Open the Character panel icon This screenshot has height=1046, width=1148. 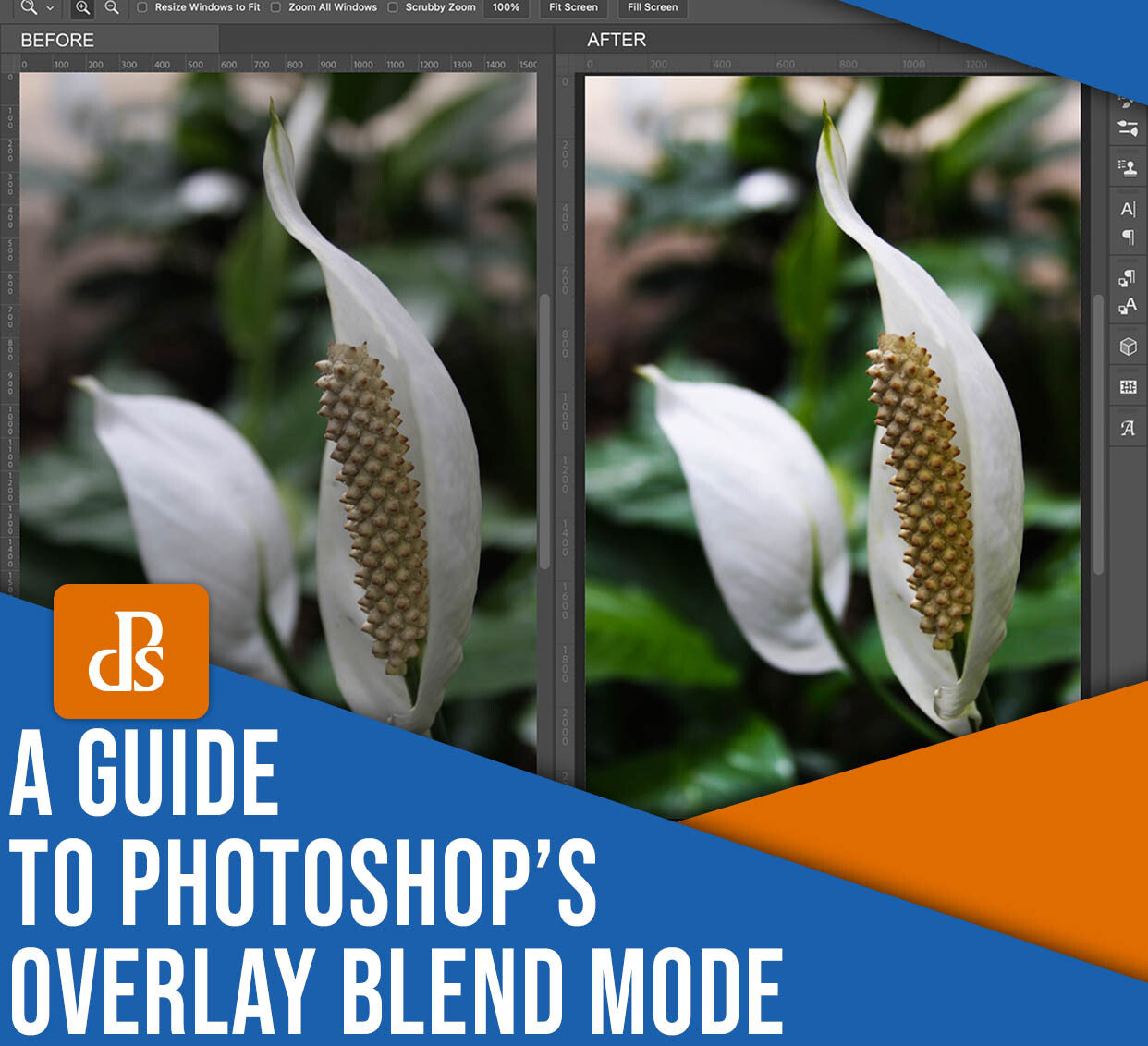(1128, 207)
